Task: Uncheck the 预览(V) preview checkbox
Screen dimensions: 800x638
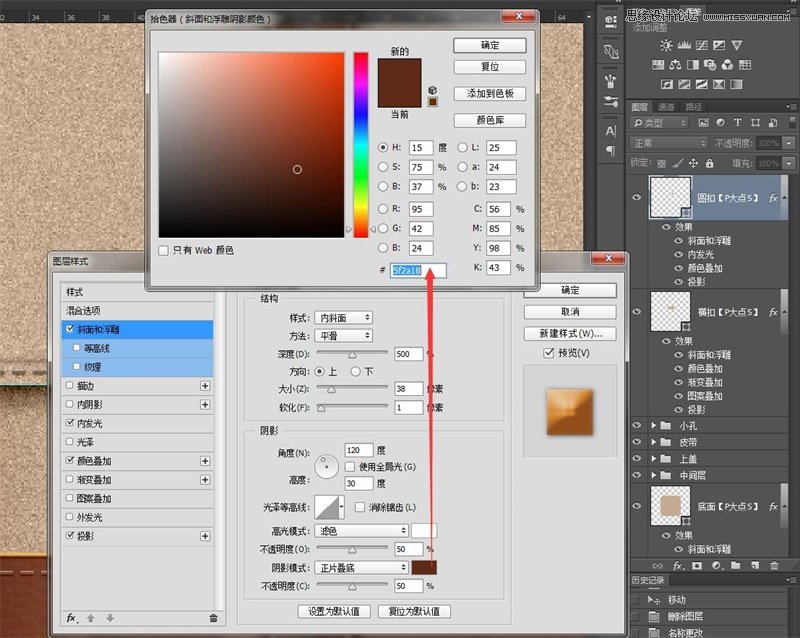Action: coord(549,353)
